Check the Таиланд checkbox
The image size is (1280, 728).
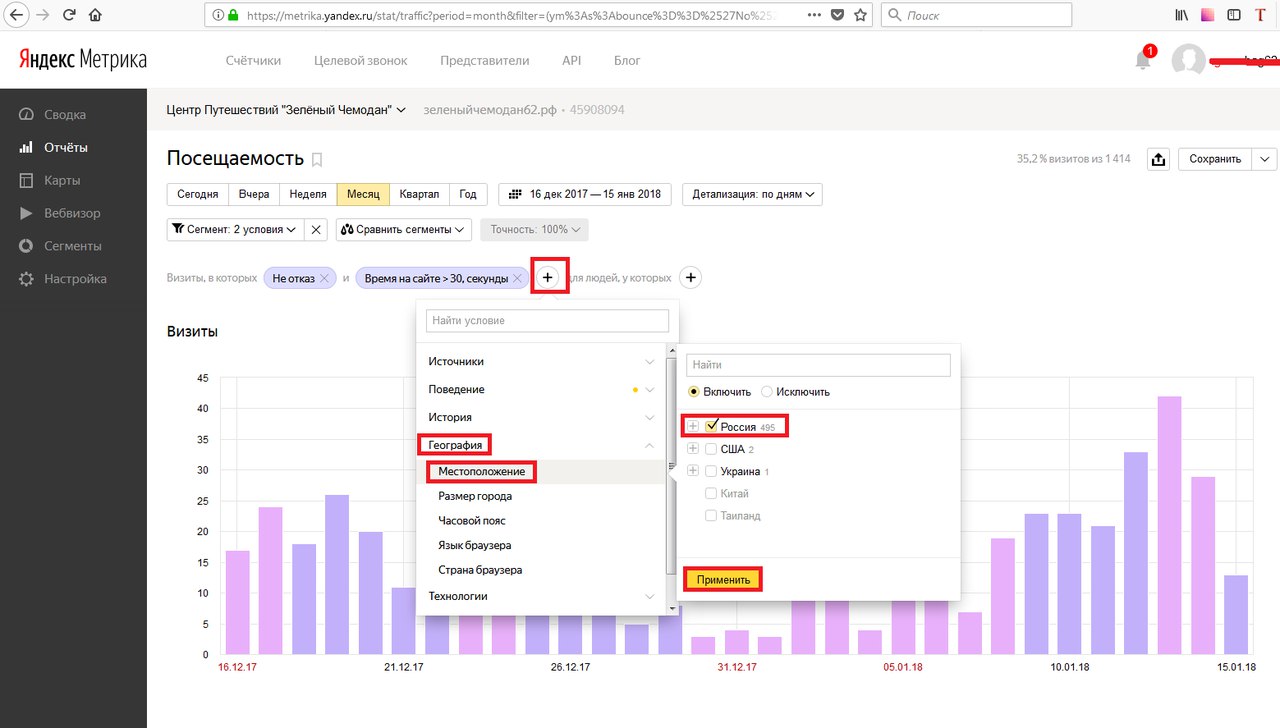pyautogui.click(x=712, y=516)
